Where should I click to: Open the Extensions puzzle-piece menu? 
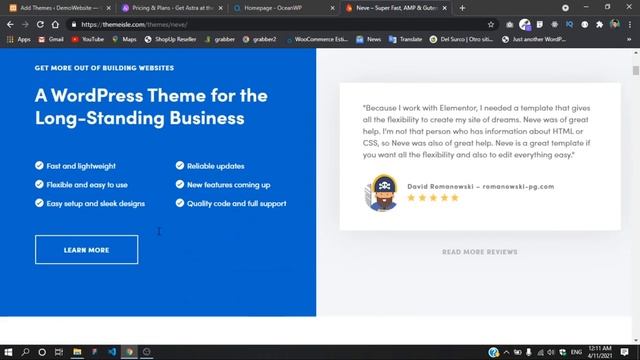click(599, 24)
